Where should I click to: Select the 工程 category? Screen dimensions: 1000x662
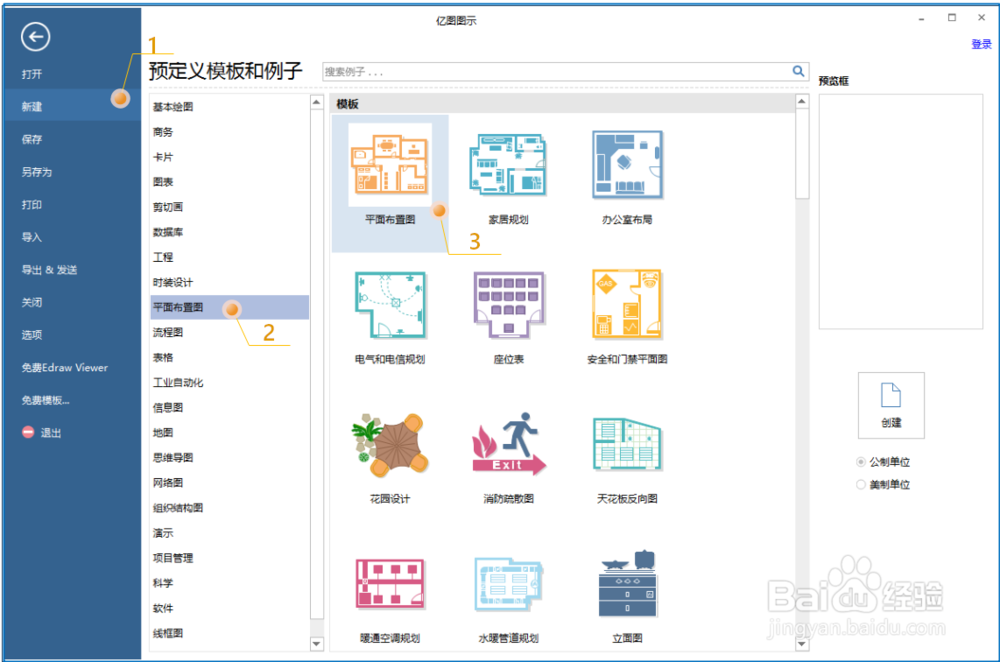pyautogui.click(x=163, y=257)
